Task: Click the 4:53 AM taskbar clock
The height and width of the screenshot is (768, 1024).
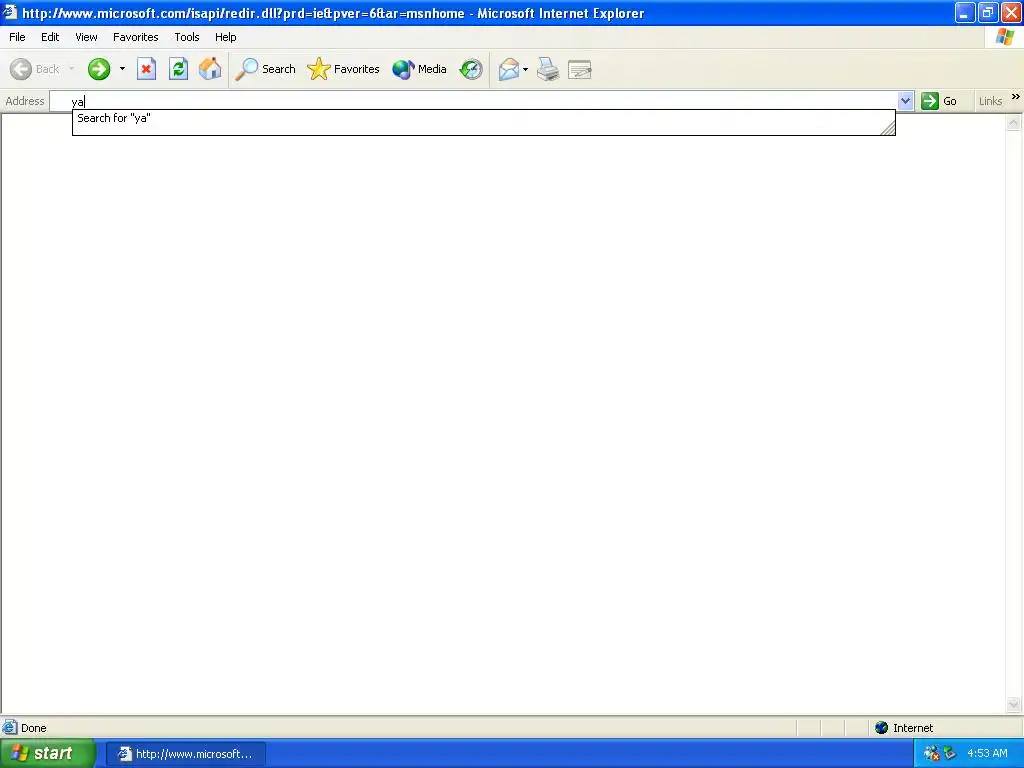Action: coord(987,753)
